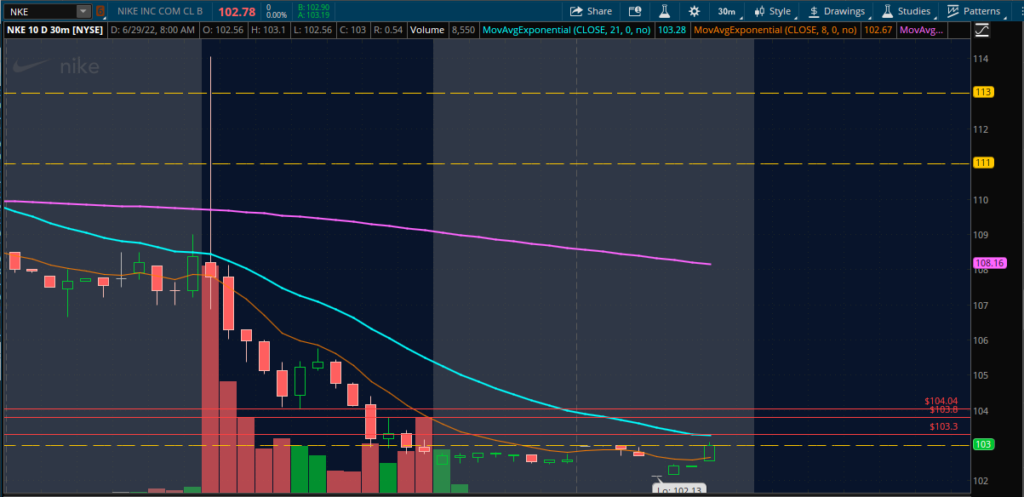Open the flask Edit Studies icon beside gear
This screenshot has width=1024, height=497.
665,11
